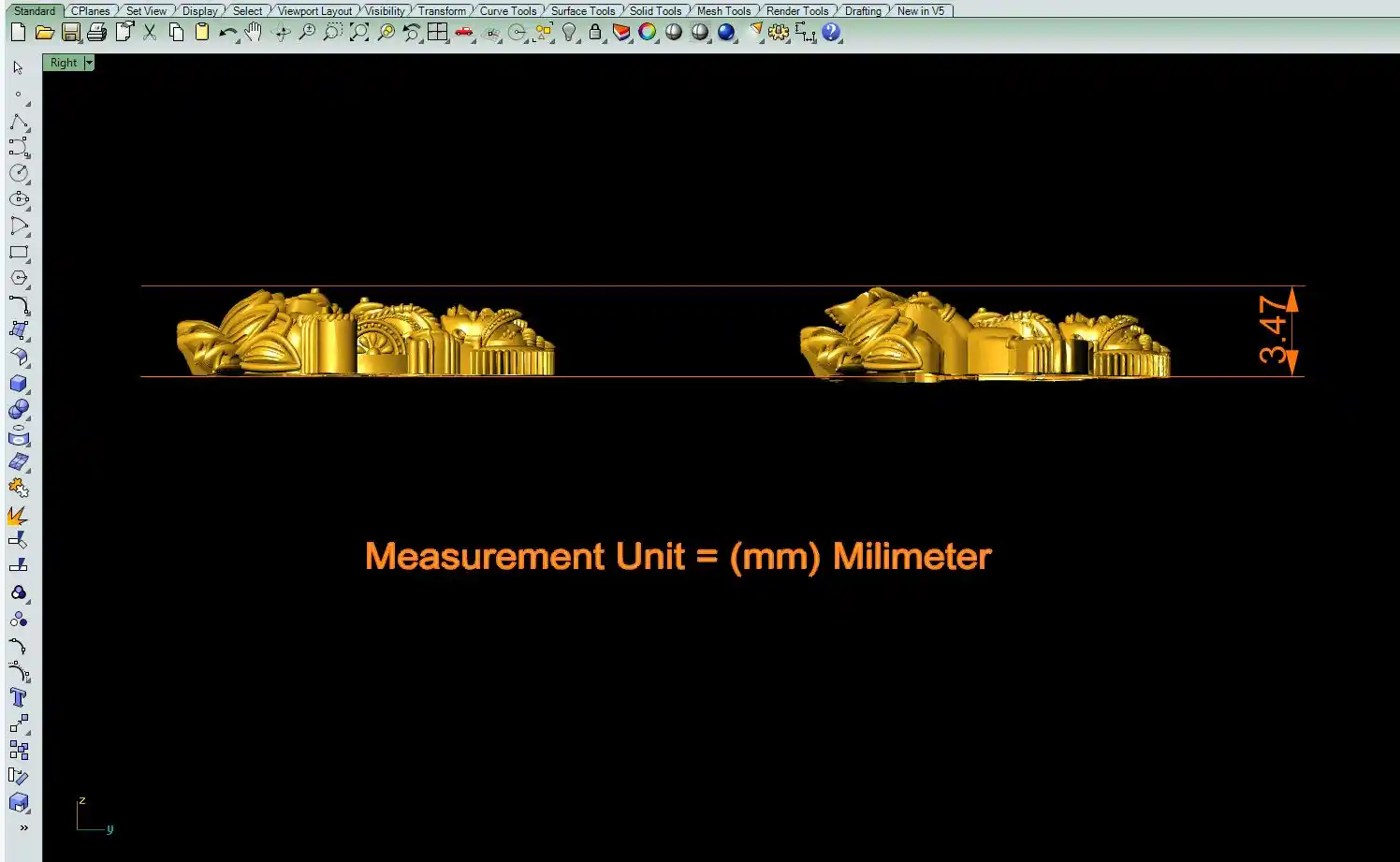Open the color wheel material icon
Image resolution: width=1400 pixels, height=862 pixels.
(648, 33)
